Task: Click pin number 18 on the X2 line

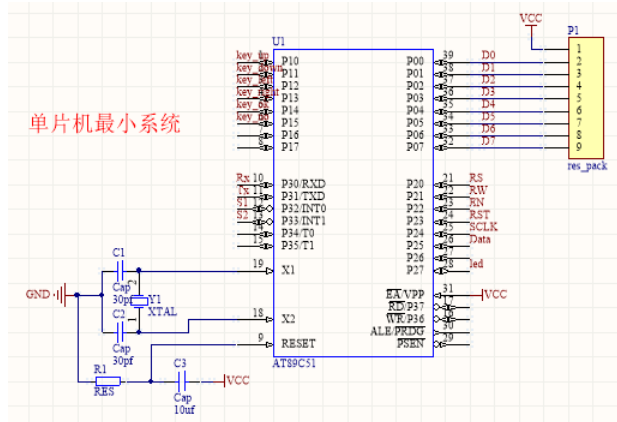Action: [x=258, y=313]
